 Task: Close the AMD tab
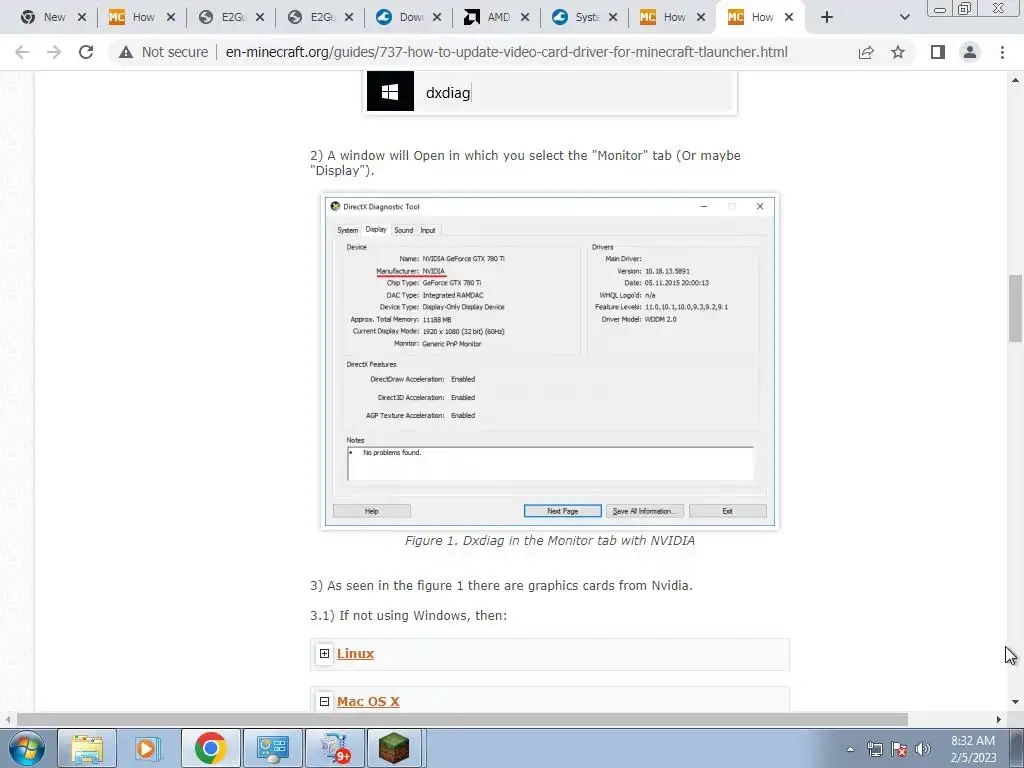click(525, 18)
